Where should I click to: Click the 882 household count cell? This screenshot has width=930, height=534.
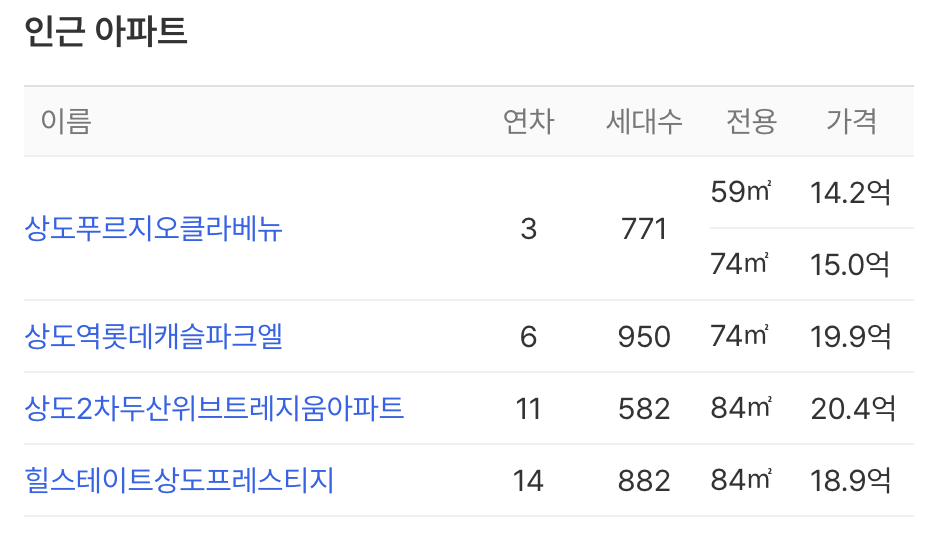(644, 481)
